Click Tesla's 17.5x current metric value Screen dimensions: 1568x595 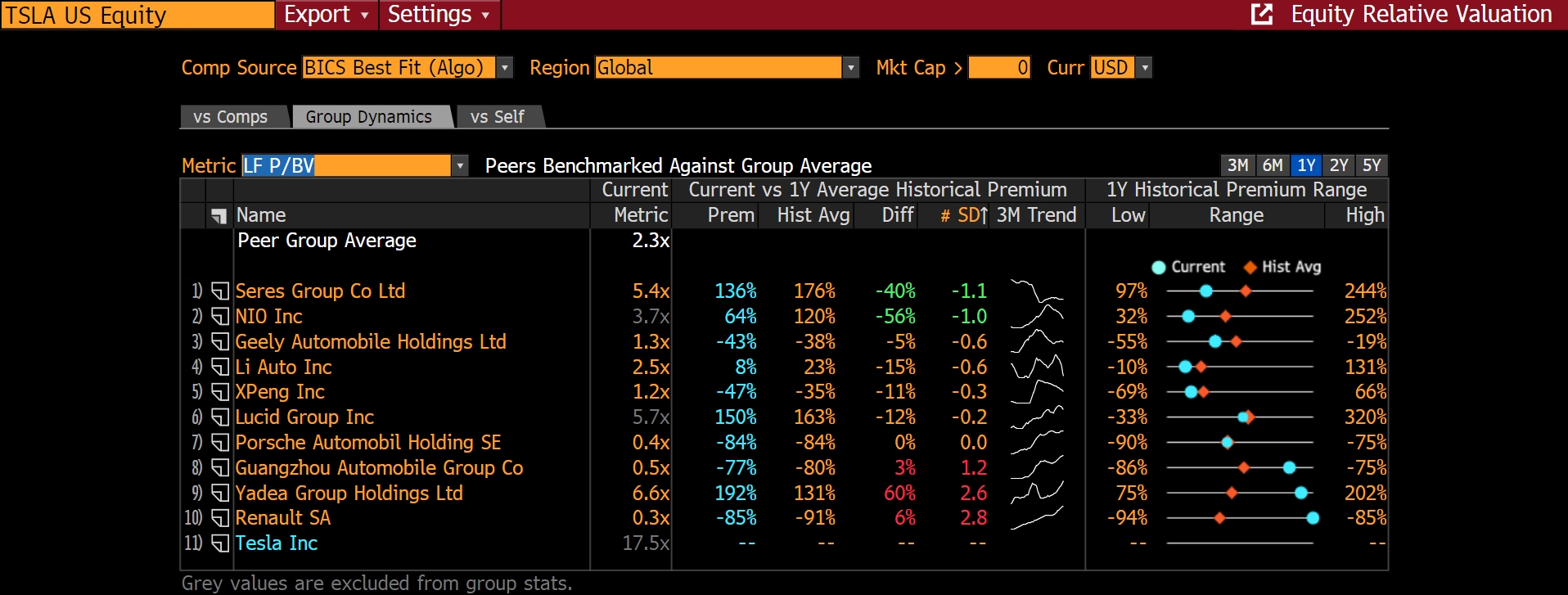646,543
